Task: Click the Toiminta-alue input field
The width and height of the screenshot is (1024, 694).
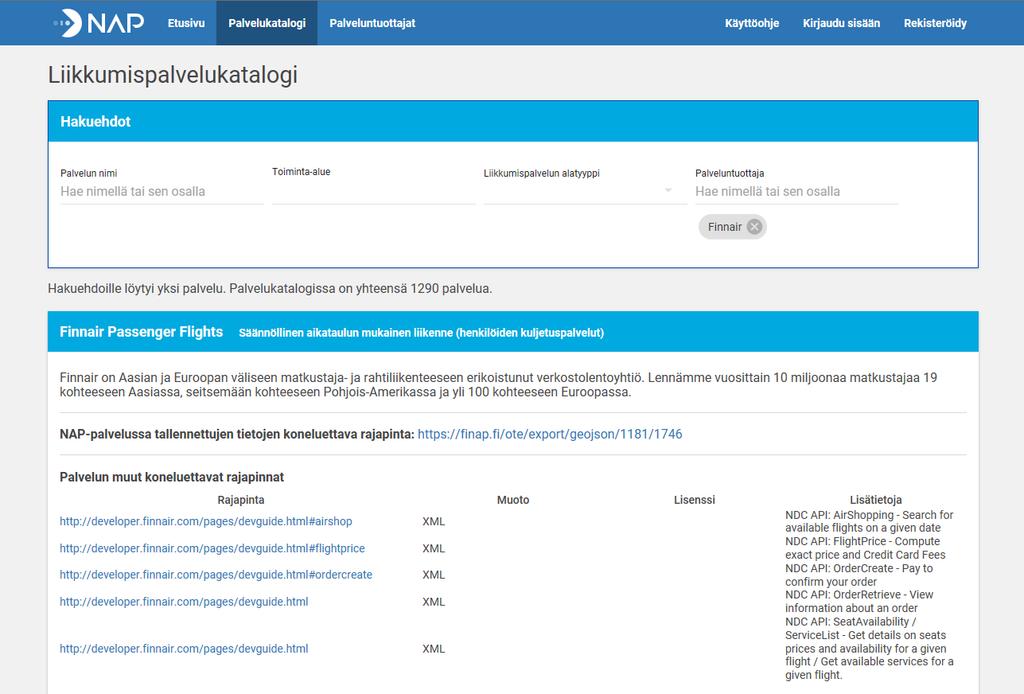Action: point(374,191)
